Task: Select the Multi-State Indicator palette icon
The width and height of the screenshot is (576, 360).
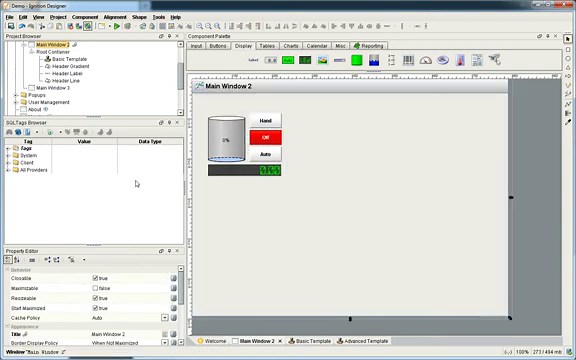Action: tap(288, 60)
